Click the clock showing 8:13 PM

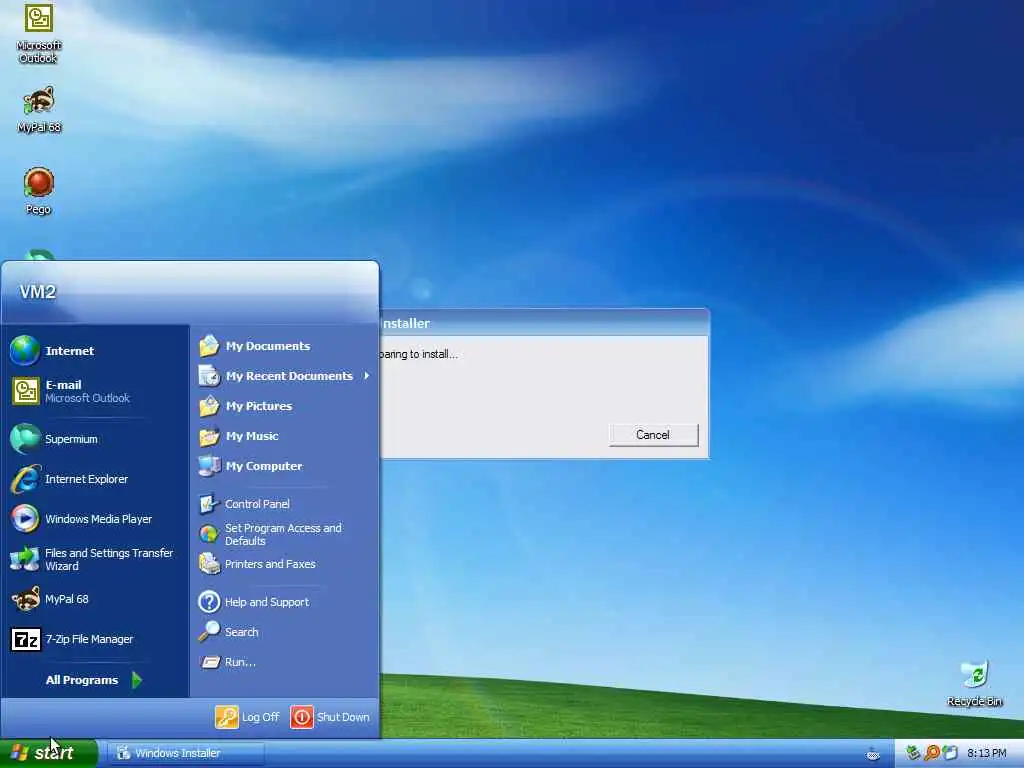tap(986, 753)
